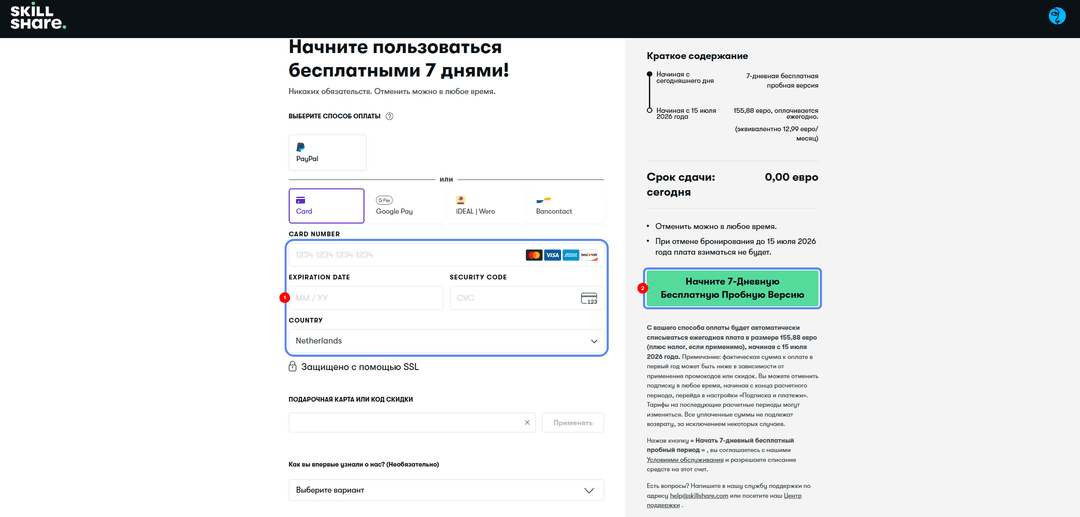
Task: Click the Применять apply button
Action: pos(573,423)
